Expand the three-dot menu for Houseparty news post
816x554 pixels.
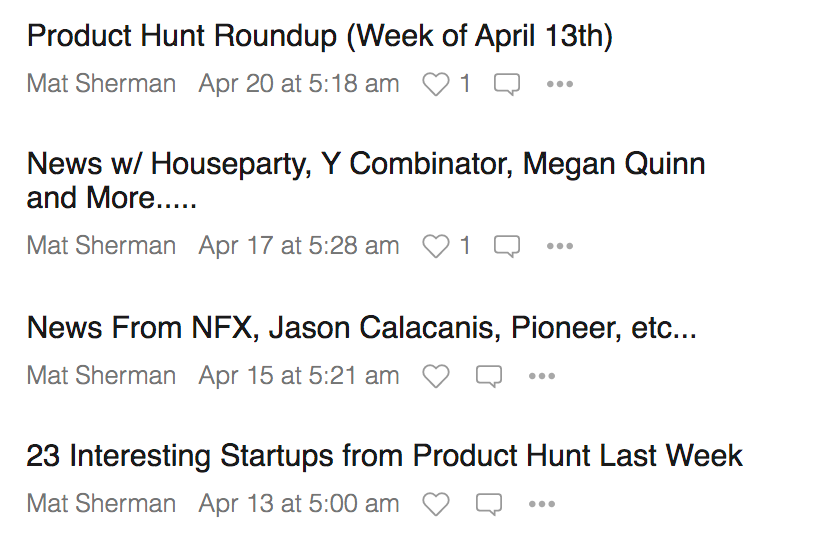(560, 246)
